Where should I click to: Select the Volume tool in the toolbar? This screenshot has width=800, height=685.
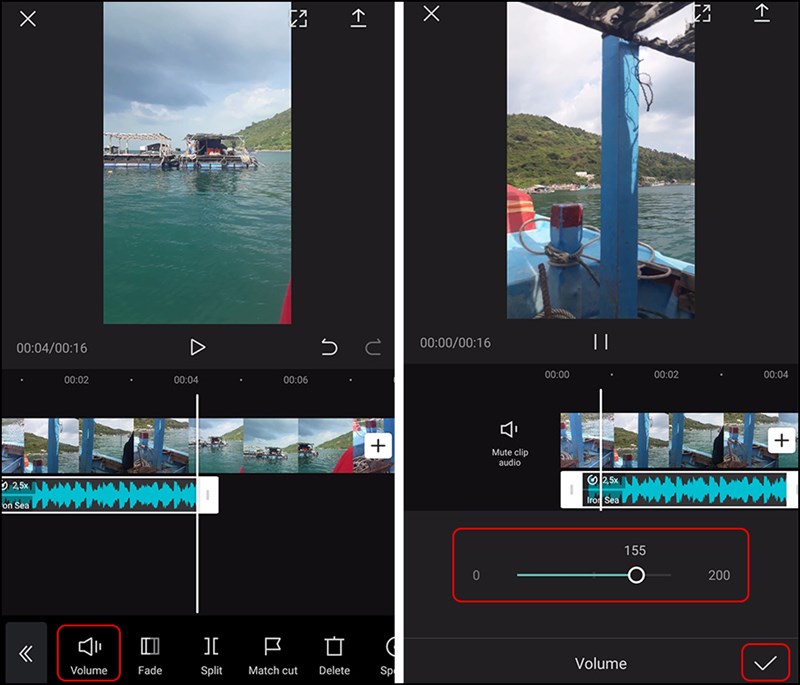[89, 652]
